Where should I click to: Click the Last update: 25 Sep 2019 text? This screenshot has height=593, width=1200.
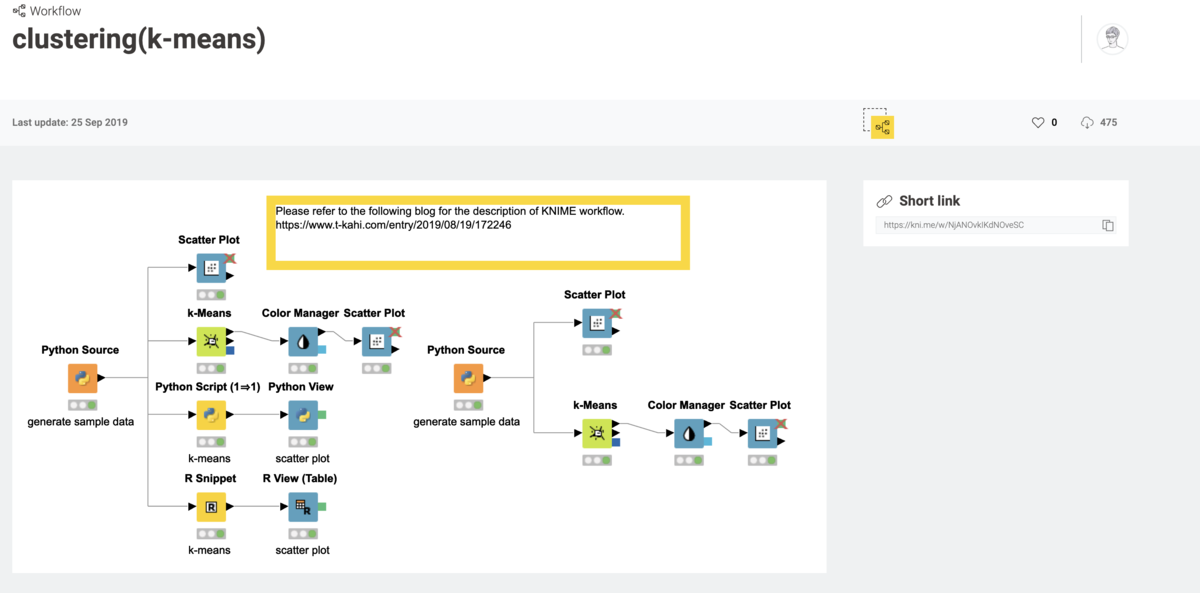tap(70, 123)
